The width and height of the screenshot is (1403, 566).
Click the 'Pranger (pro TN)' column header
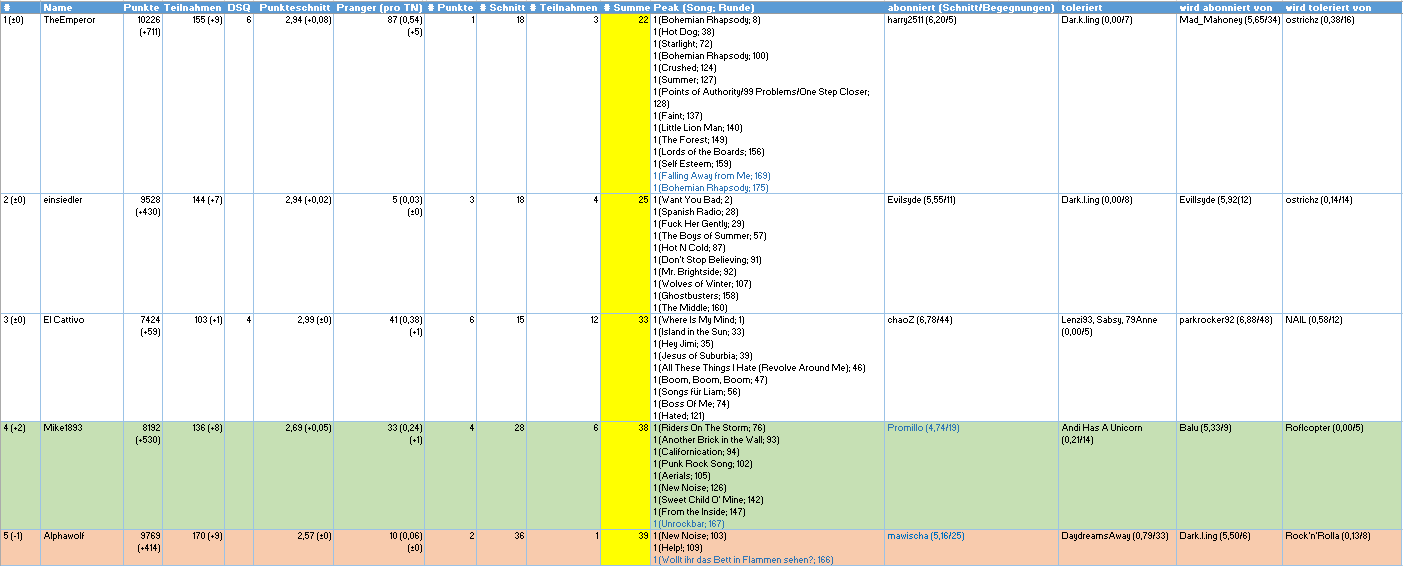378,7
